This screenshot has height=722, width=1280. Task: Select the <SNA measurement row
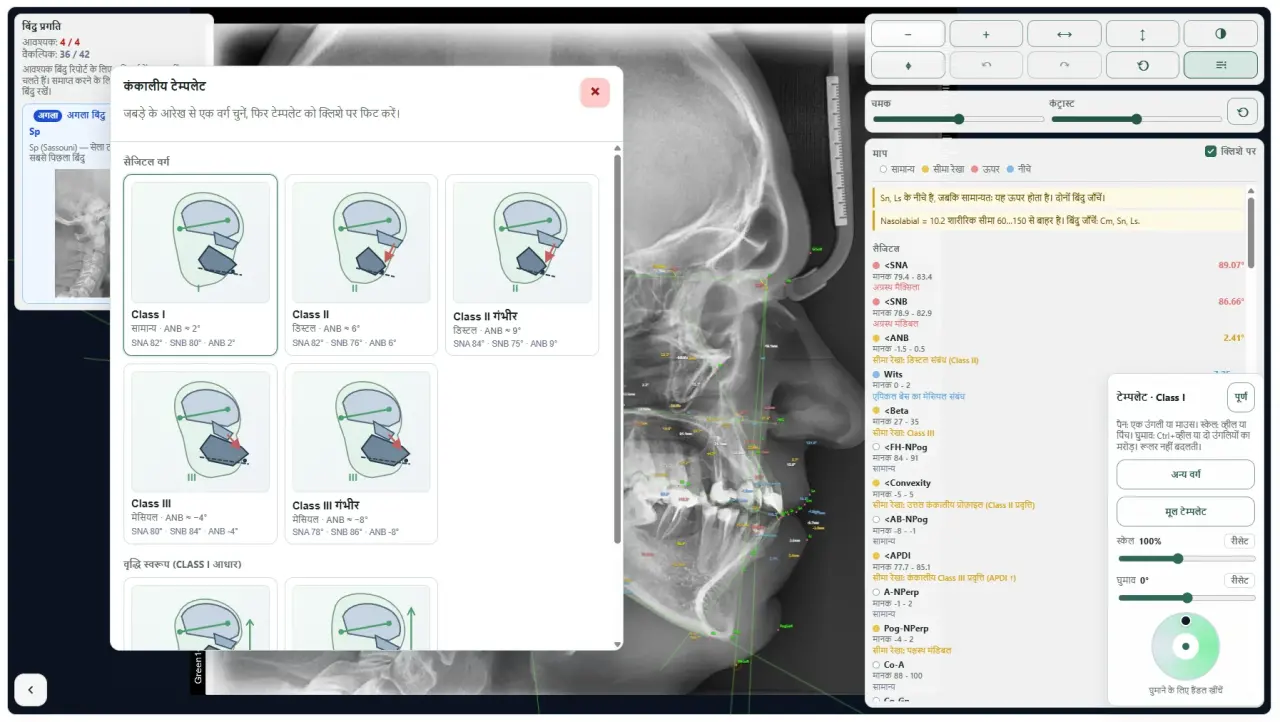tap(1058, 275)
